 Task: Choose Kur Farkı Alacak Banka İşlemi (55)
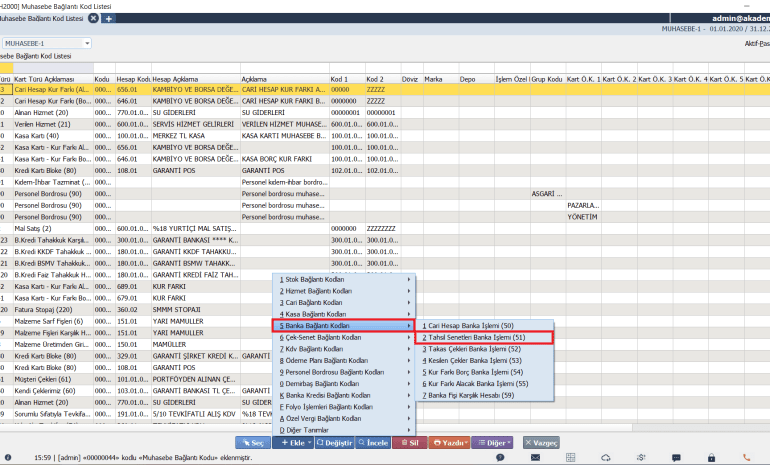pyautogui.click(x=485, y=383)
